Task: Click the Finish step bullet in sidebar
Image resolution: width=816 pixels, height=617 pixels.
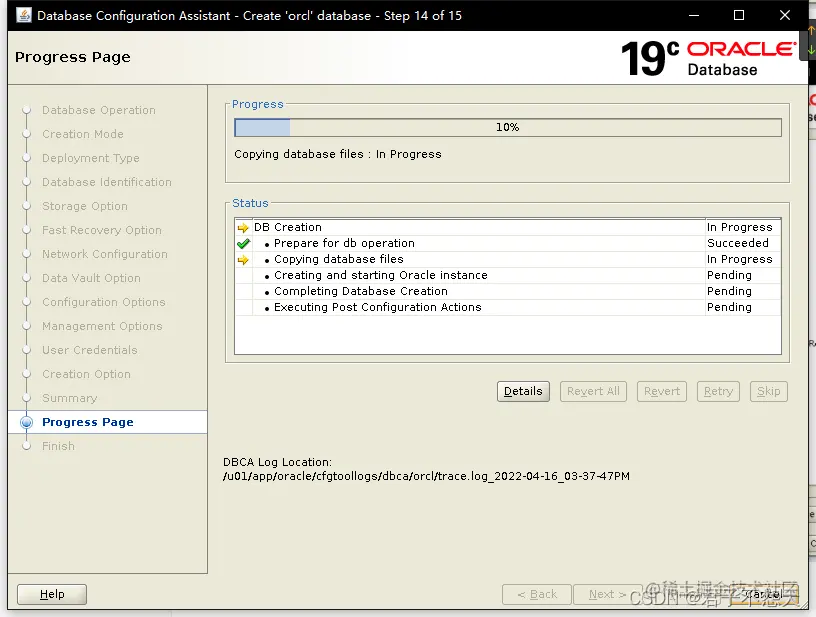Action: (27, 446)
